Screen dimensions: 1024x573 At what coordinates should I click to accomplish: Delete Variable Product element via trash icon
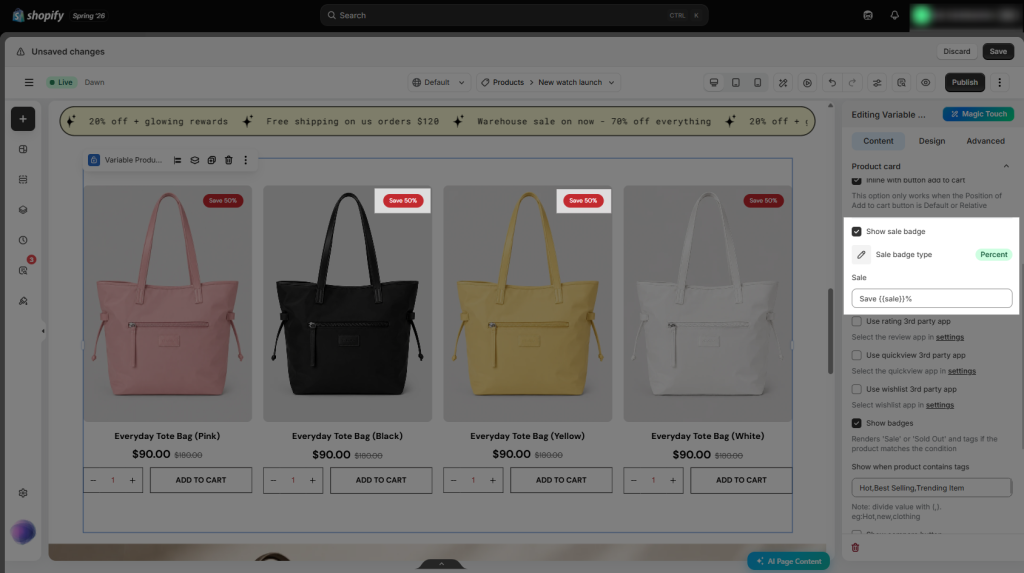click(229, 160)
